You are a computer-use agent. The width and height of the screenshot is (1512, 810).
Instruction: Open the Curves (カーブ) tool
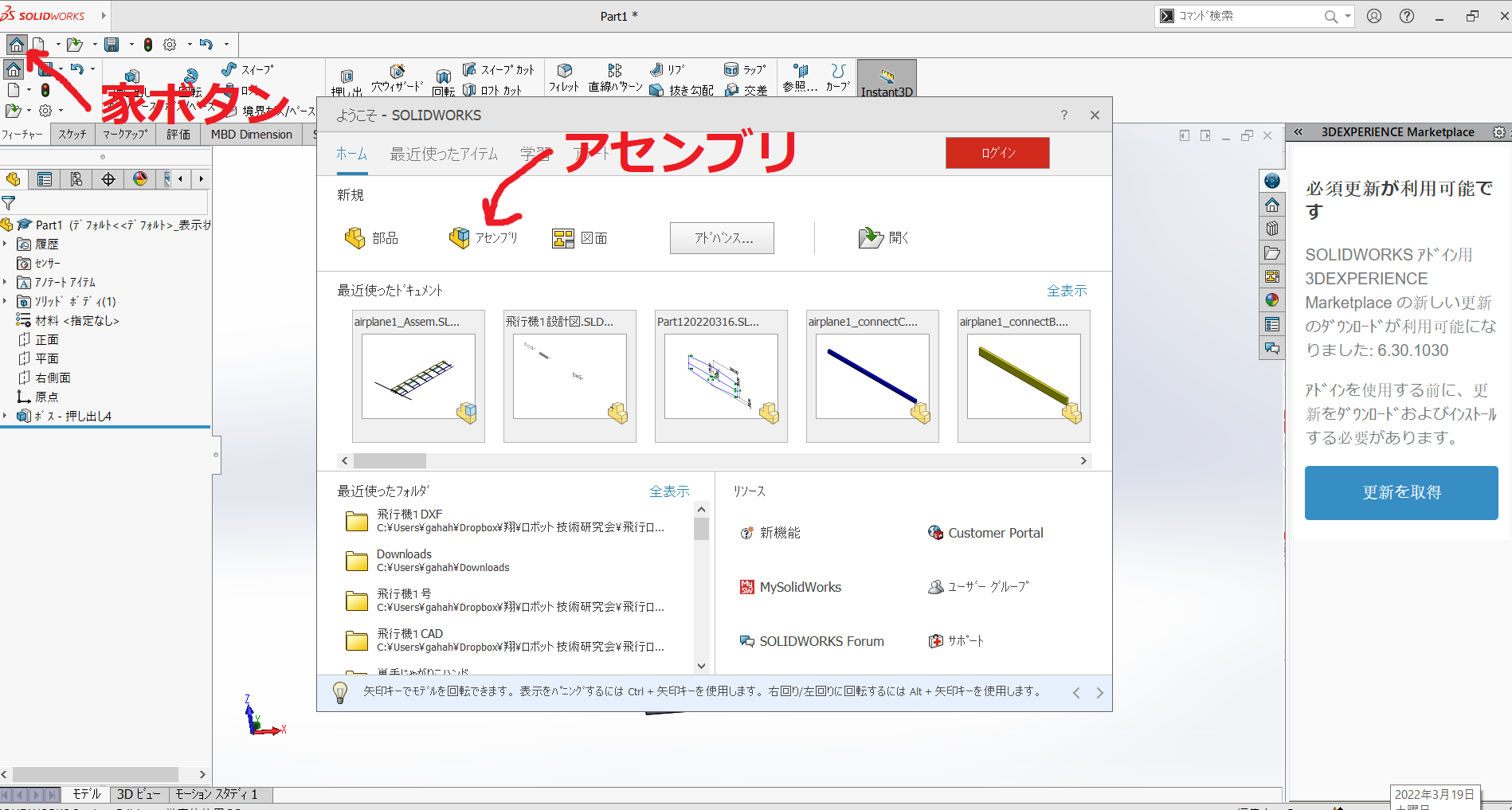click(x=838, y=78)
